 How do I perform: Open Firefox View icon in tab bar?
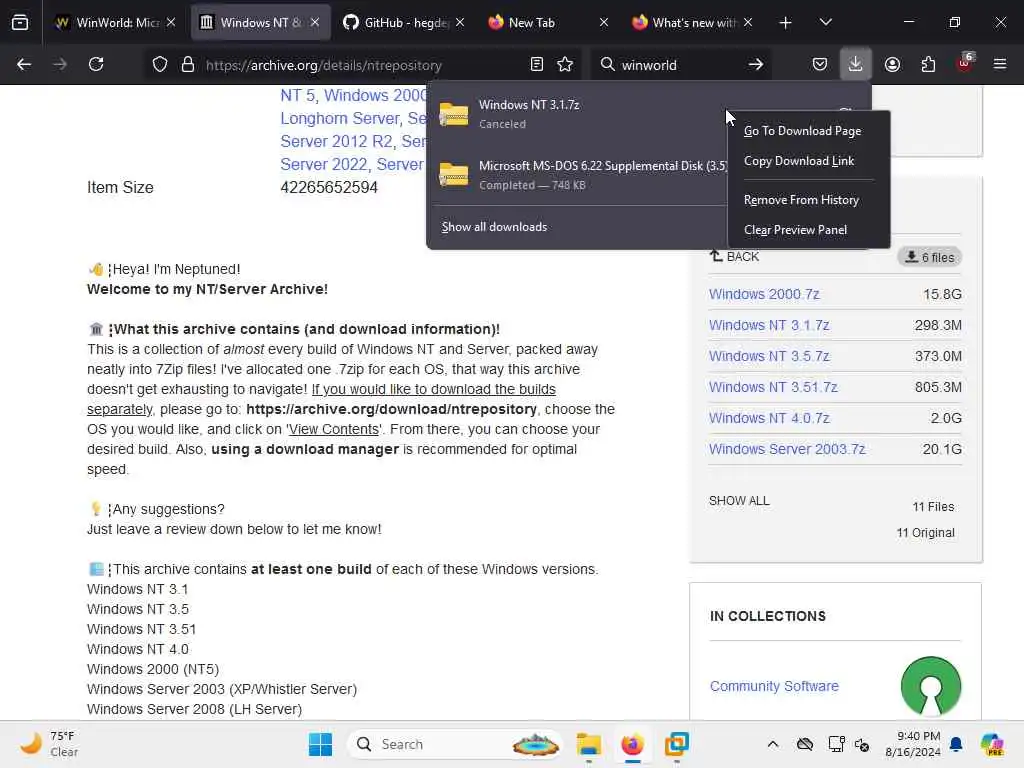[20, 22]
